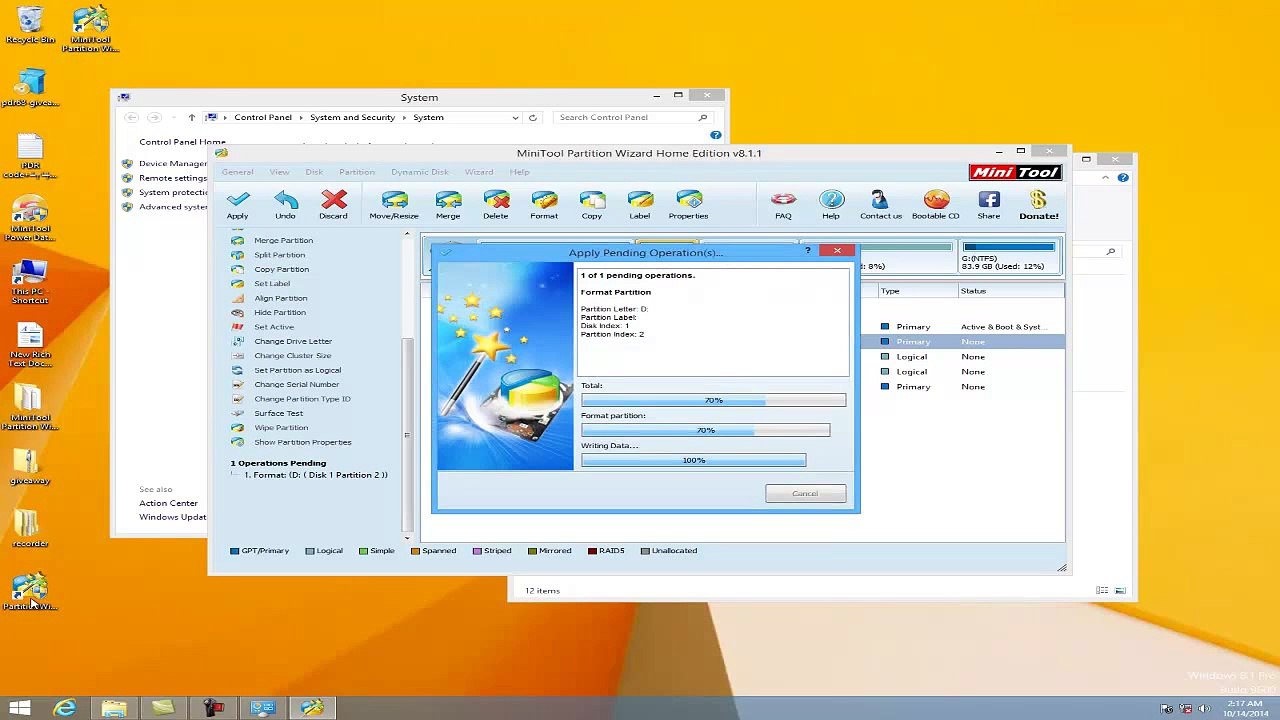Open the Properties toolbar tool

click(x=688, y=204)
